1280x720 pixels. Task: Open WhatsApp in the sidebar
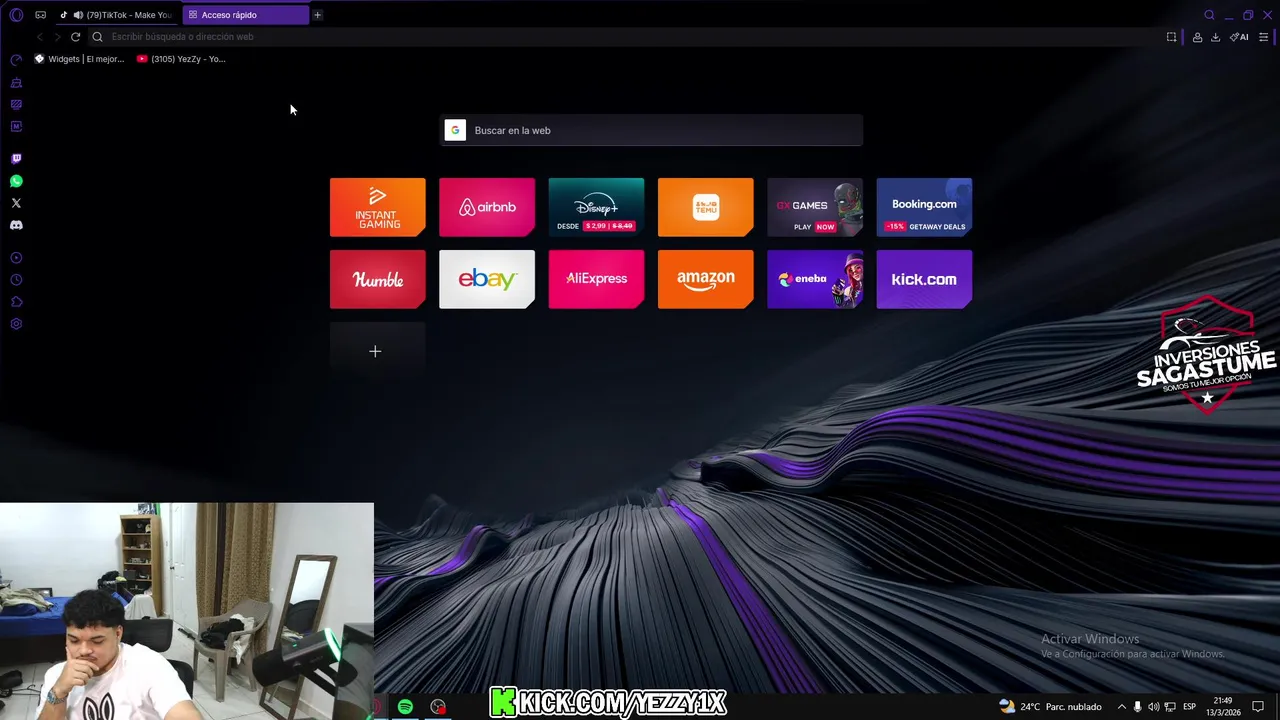[16, 181]
